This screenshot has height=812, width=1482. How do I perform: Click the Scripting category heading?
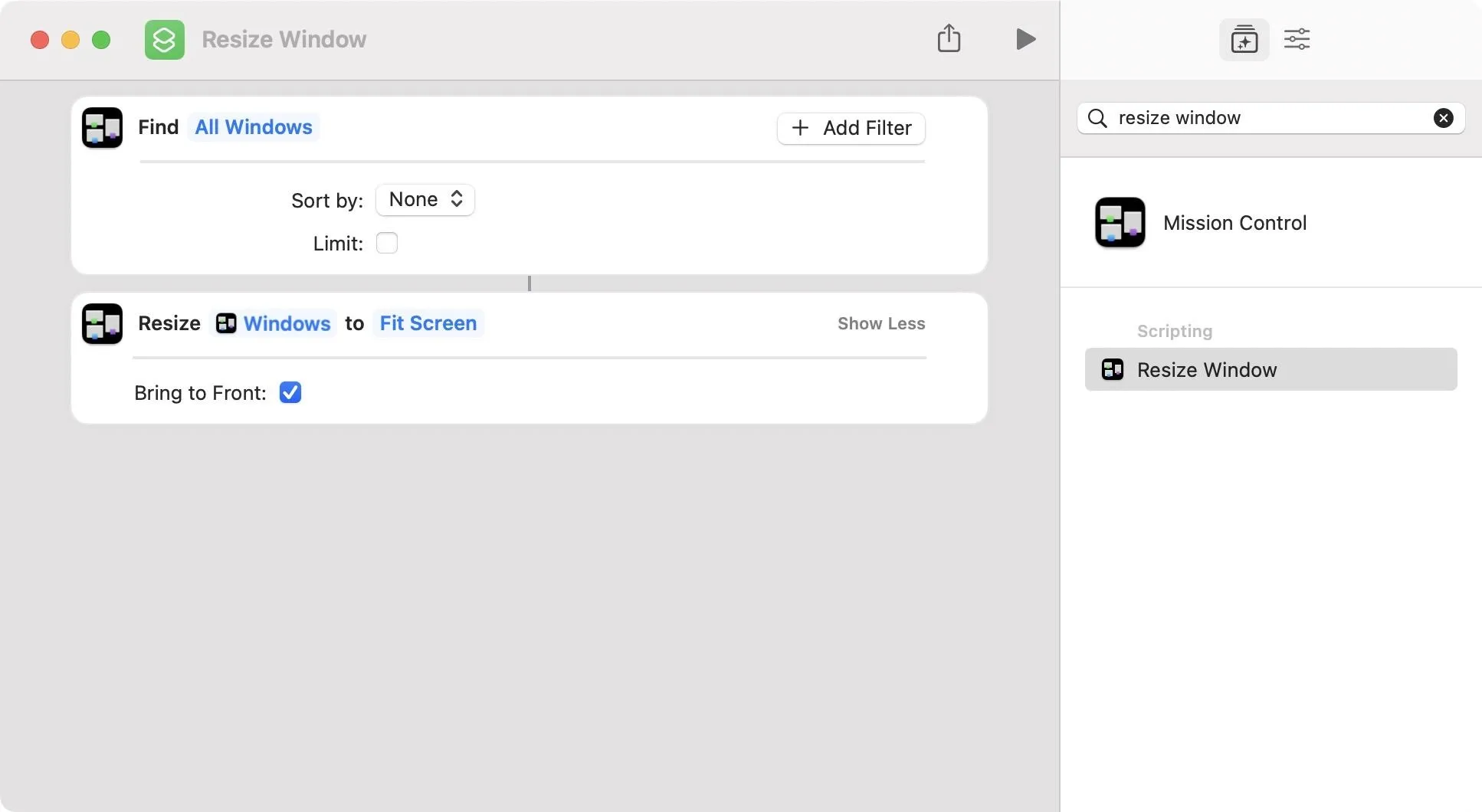[x=1174, y=331]
